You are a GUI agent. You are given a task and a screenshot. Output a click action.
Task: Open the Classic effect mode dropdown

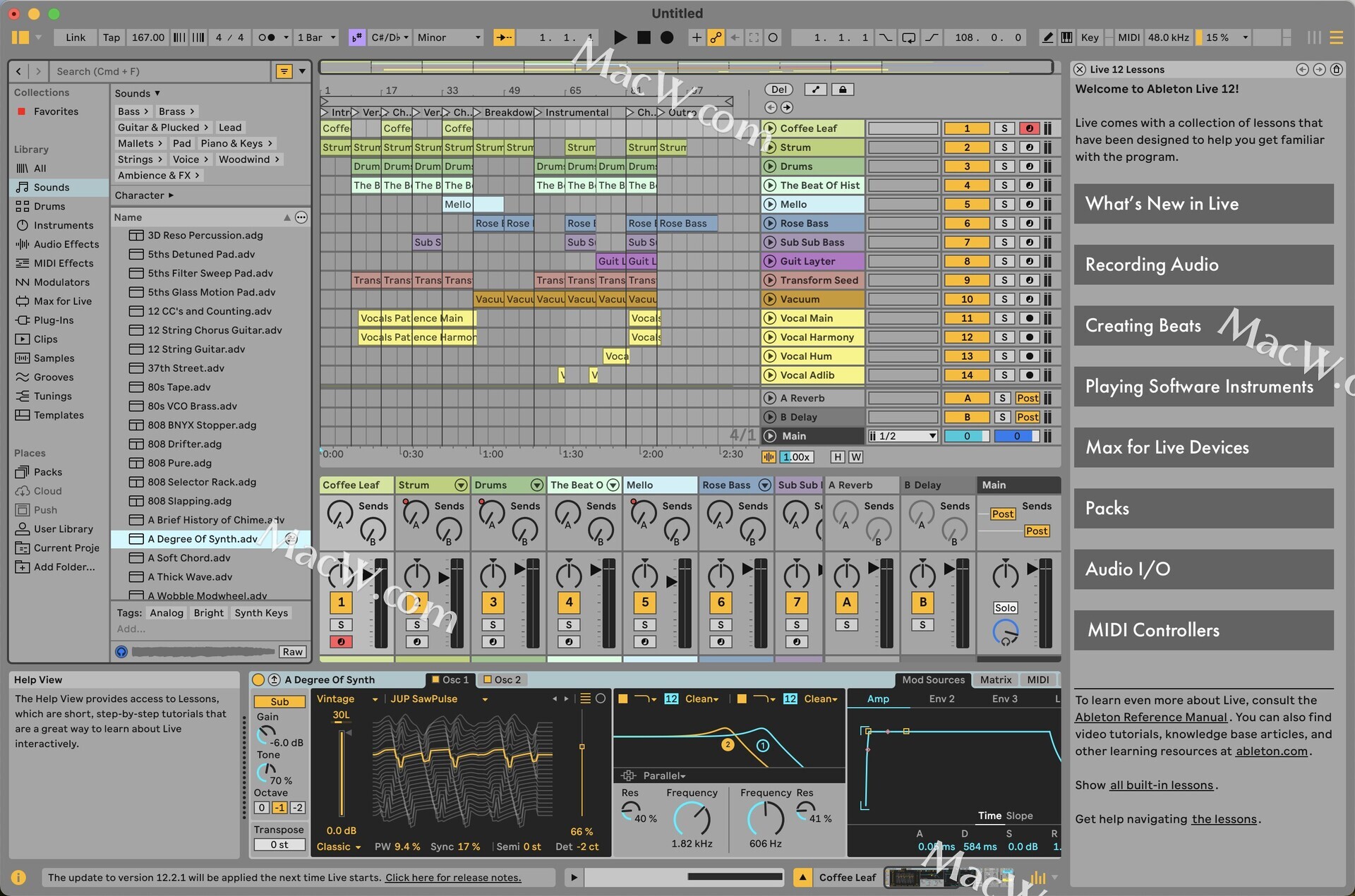(x=338, y=847)
